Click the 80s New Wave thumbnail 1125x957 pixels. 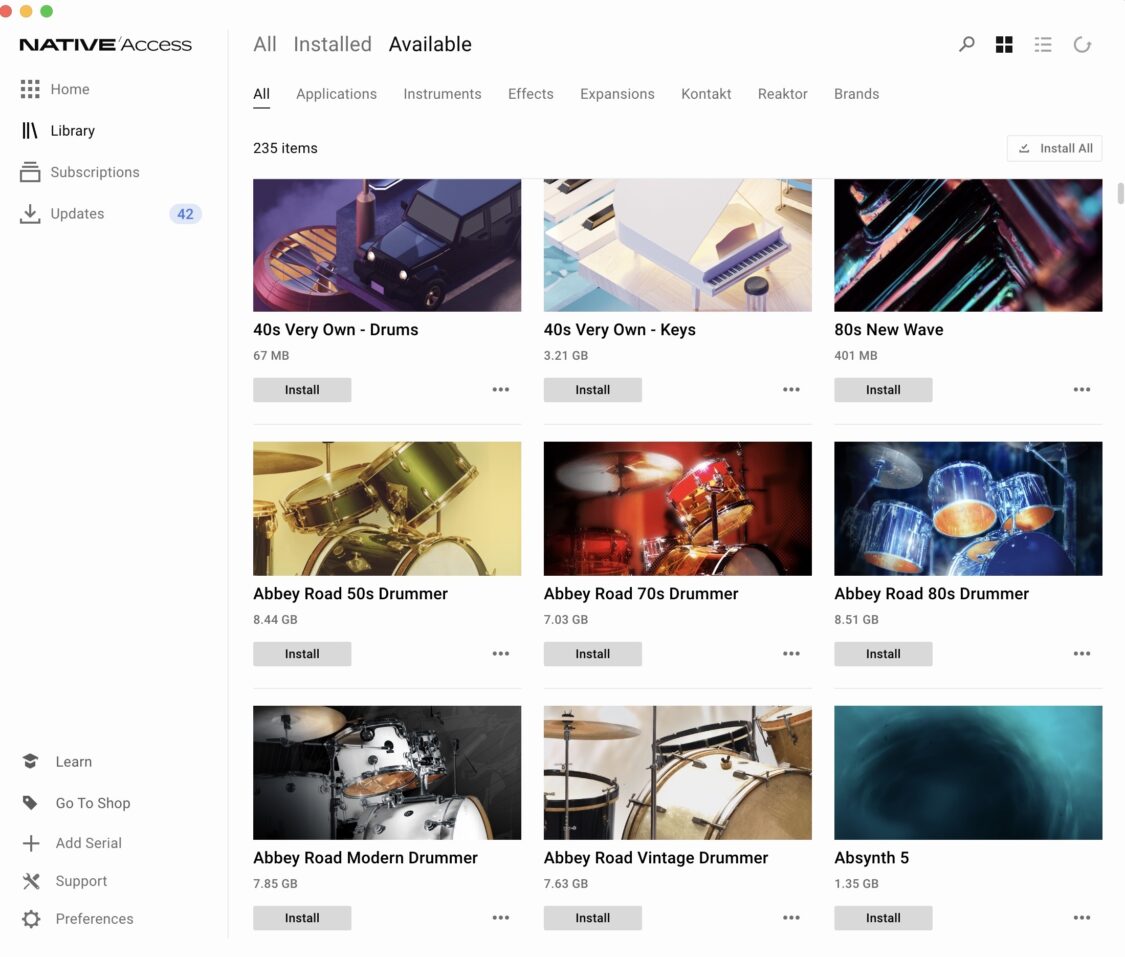pyautogui.click(x=968, y=245)
